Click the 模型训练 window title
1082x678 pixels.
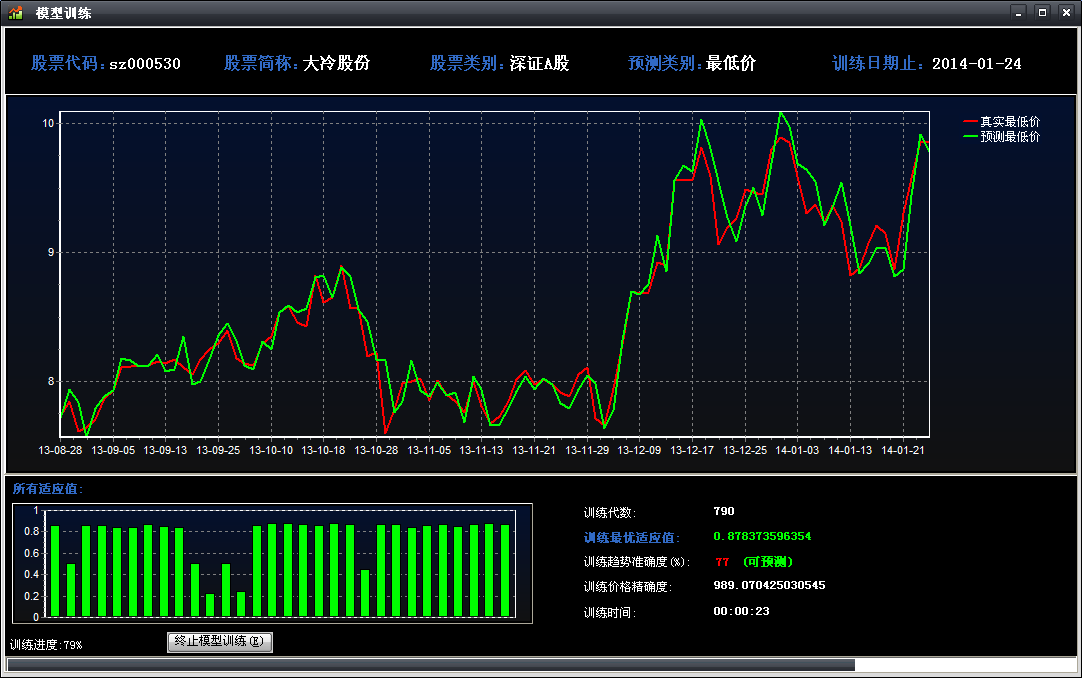pyautogui.click(x=63, y=13)
